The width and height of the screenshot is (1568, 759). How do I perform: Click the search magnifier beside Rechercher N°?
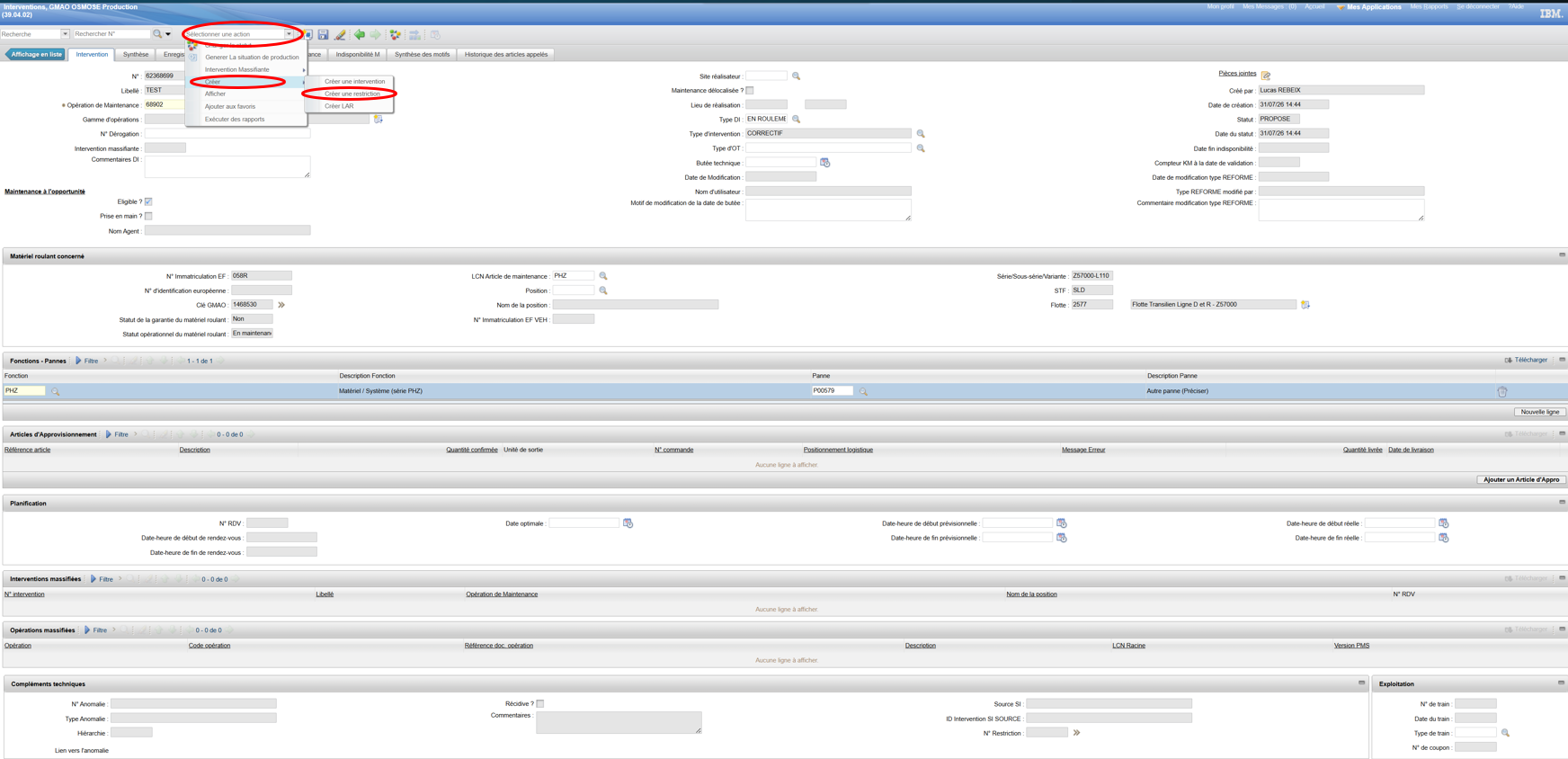157,34
